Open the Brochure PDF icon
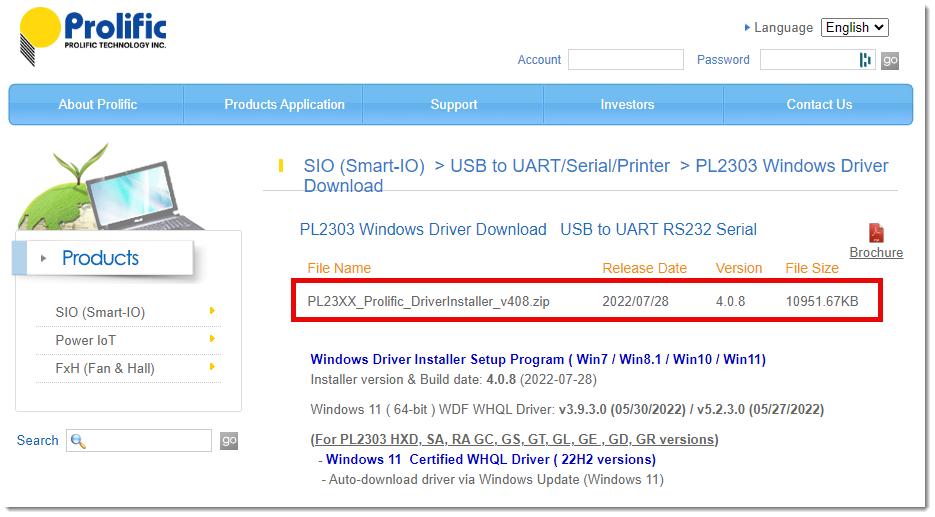This screenshot has width=935, height=517. point(876,233)
